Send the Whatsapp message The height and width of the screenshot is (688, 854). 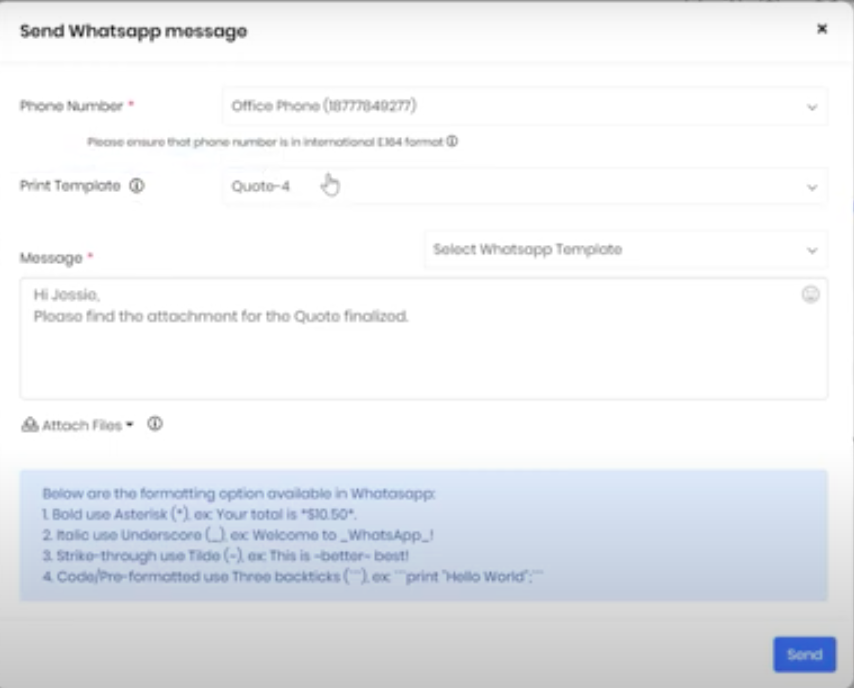[804, 654]
